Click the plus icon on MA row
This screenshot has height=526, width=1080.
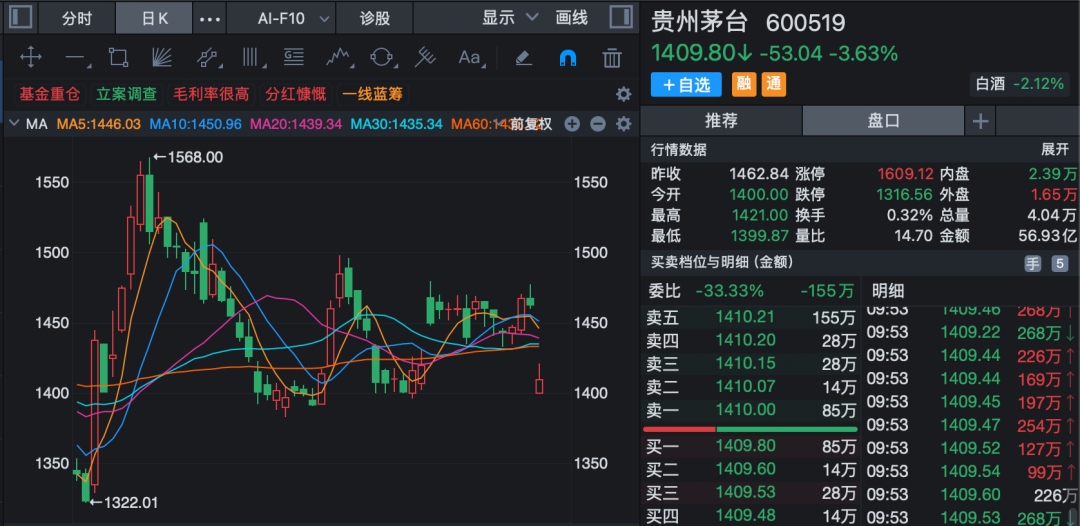[x=572, y=124]
